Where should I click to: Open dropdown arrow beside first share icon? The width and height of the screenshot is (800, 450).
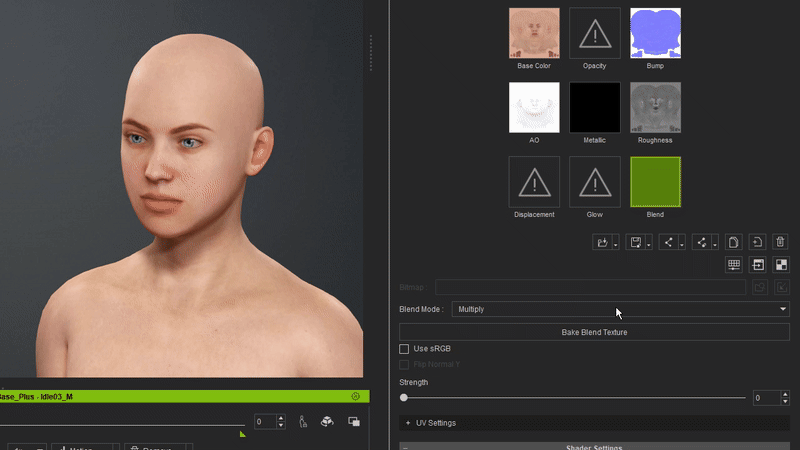pyautogui.click(x=682, y=244)
